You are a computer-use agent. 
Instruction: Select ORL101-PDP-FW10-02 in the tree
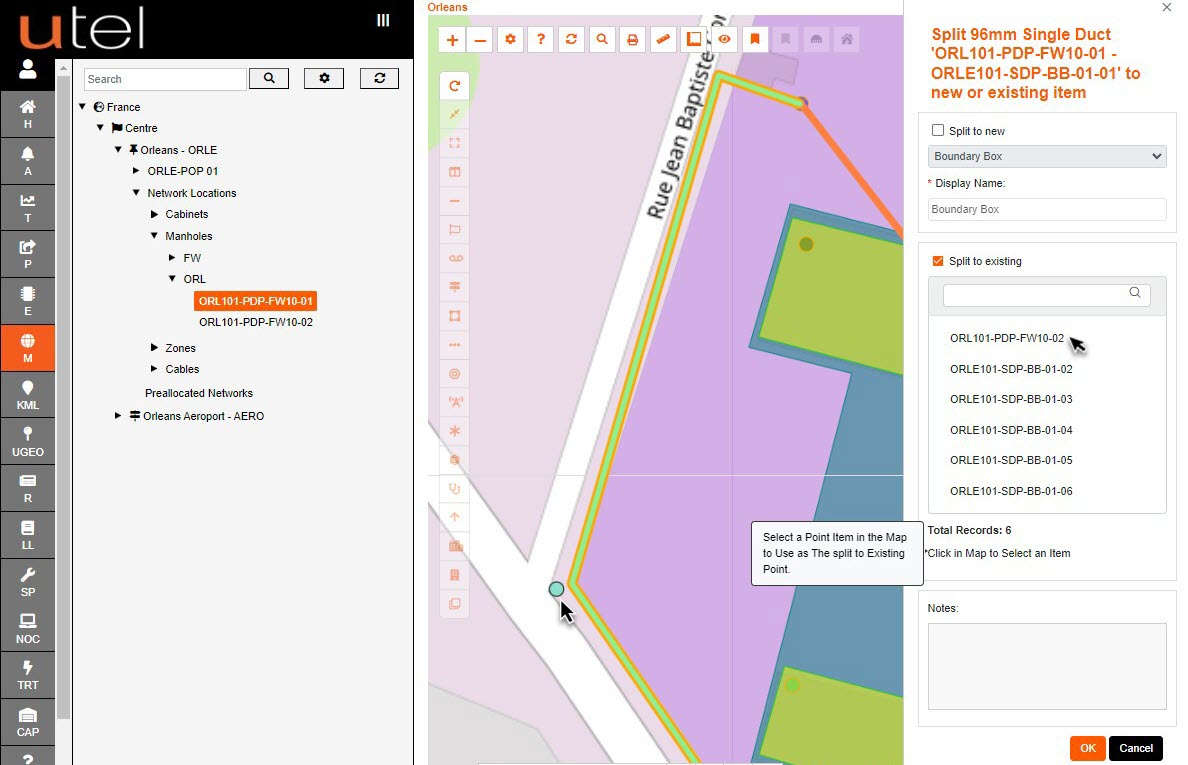[x=255, y=322]
